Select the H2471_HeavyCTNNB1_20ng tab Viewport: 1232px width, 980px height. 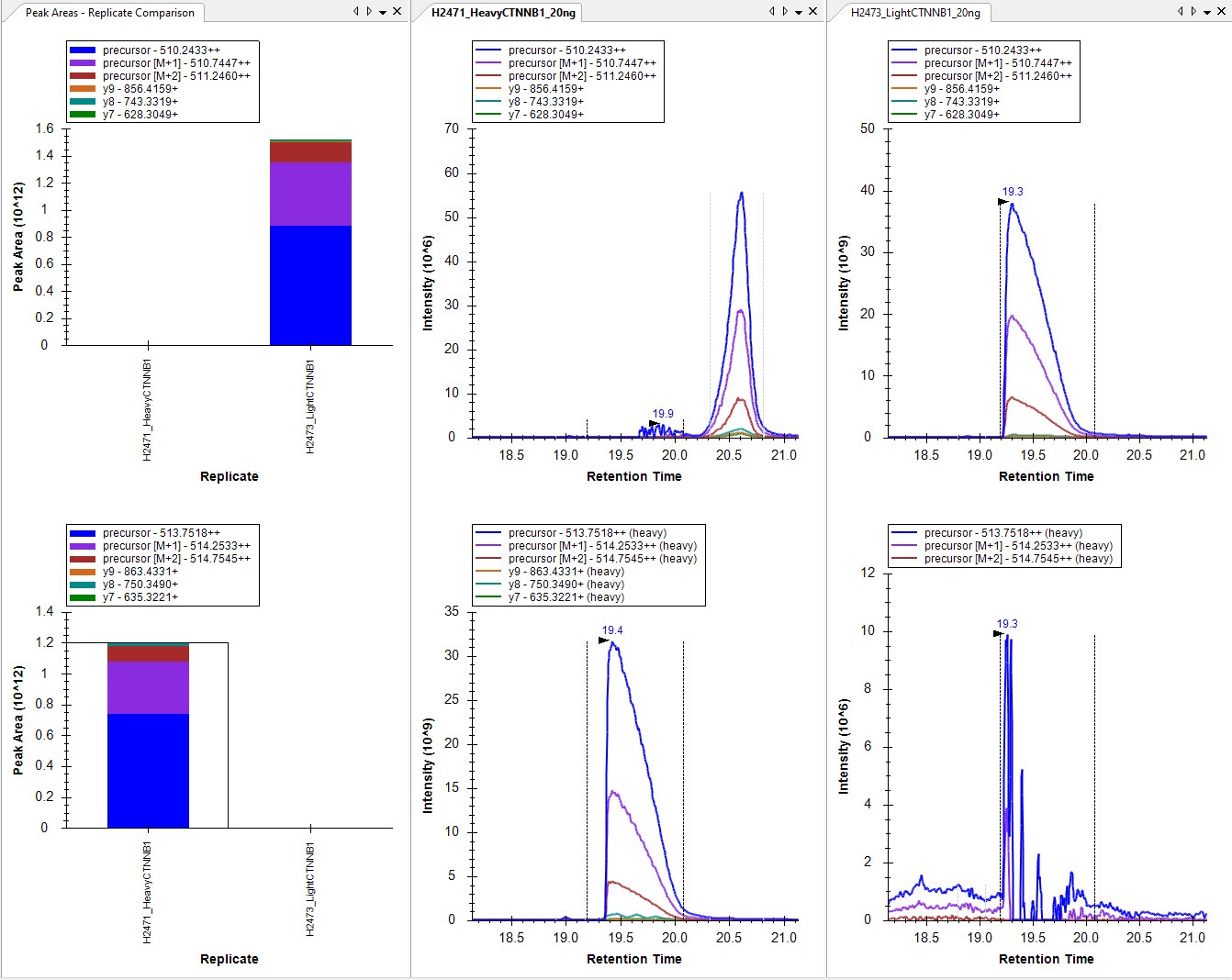coord(503,13)
